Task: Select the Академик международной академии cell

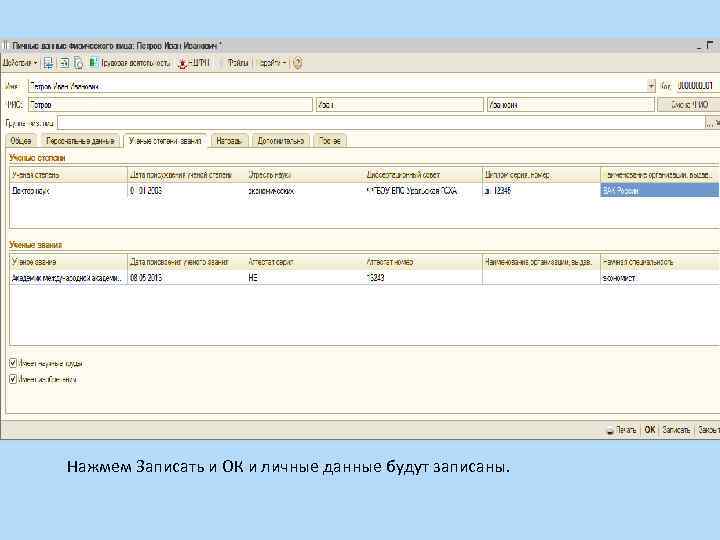Action: point(68,278)
